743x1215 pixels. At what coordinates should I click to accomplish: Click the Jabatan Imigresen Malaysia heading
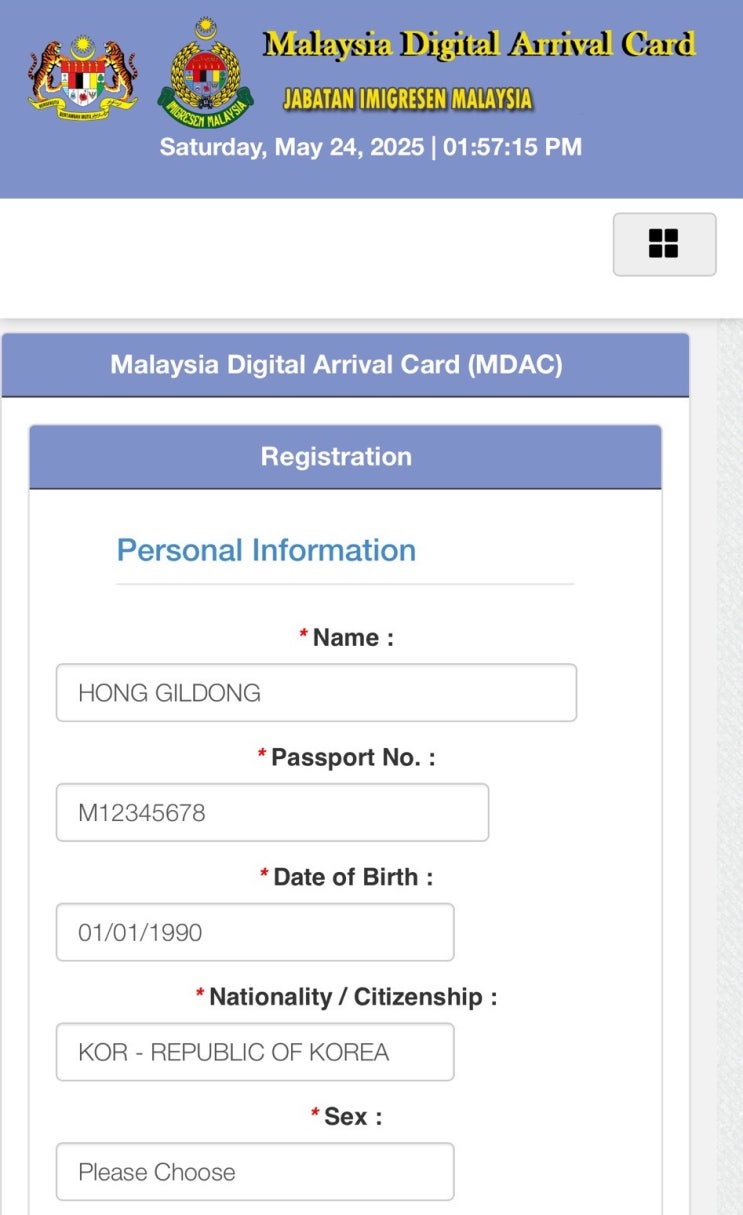pos(407,99)
